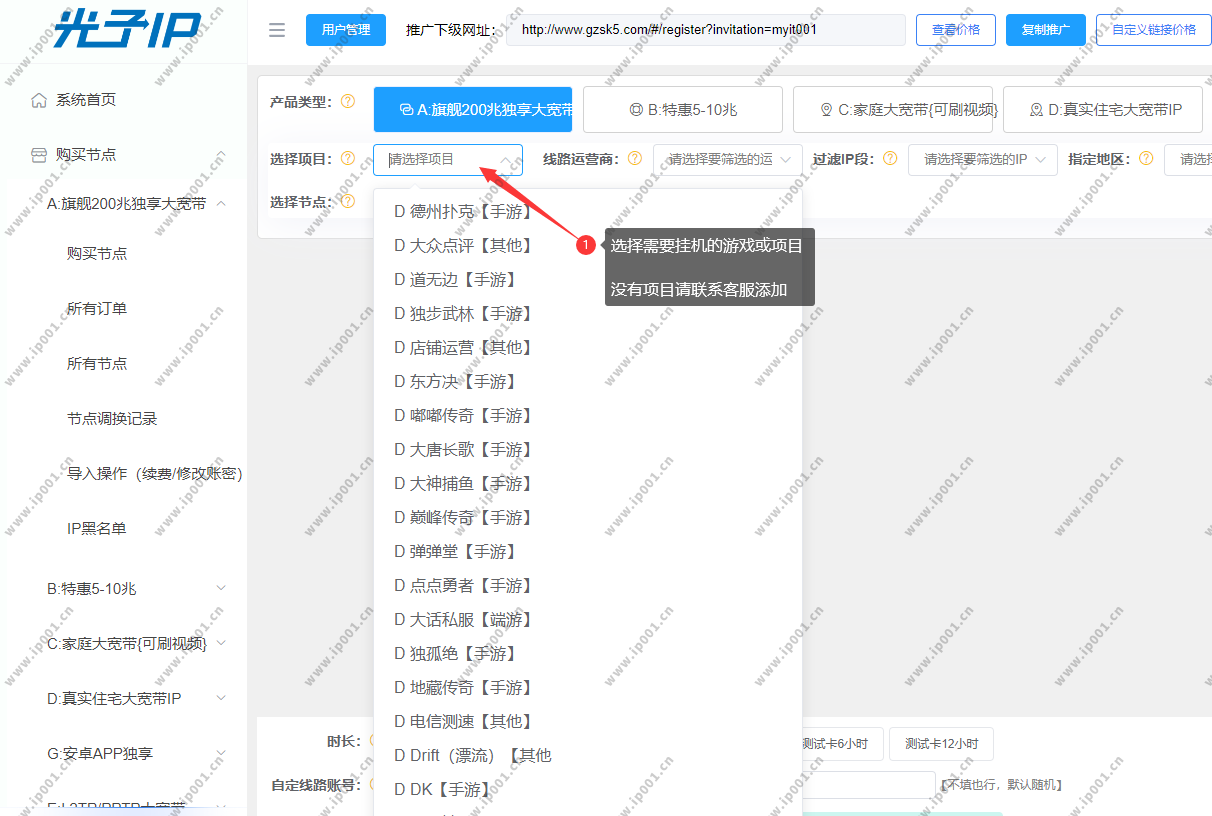Open the 线路运营商 filter dropdown
The width and height of the screenshot is (1212, 816).
[728, 160]
